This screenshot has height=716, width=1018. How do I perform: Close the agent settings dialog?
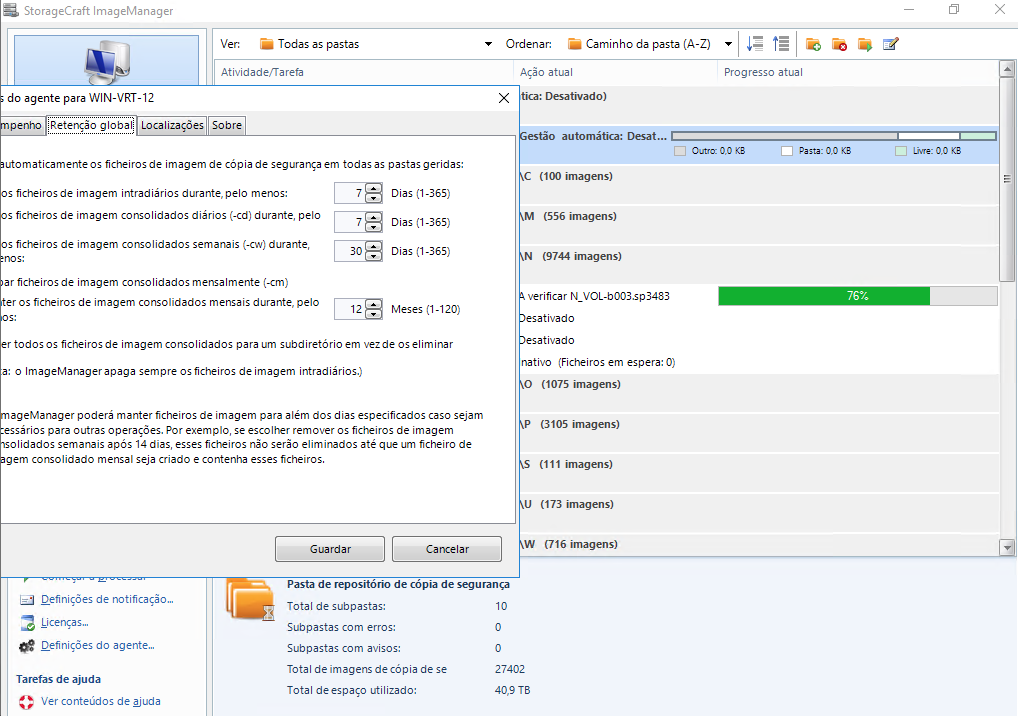[504, 98]
